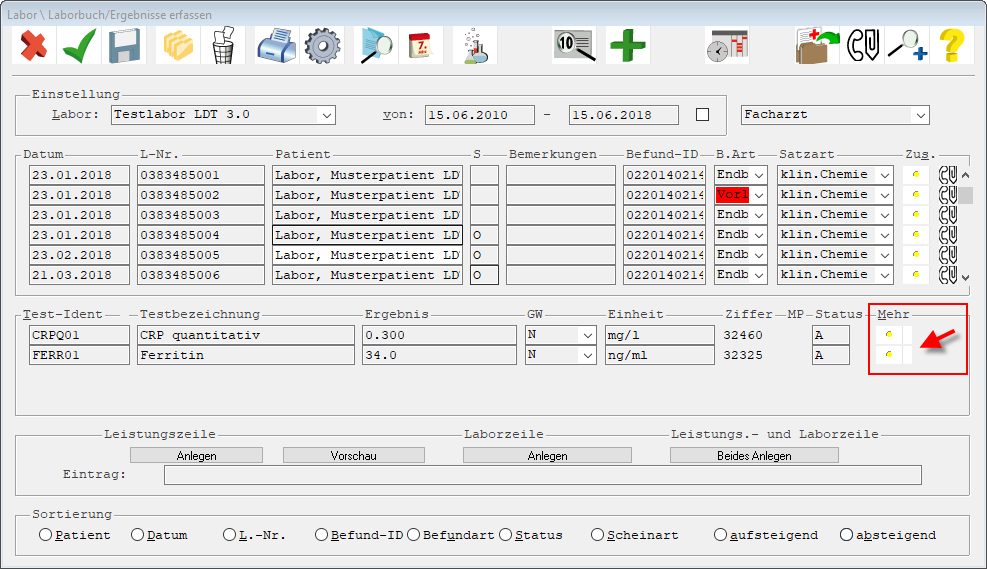Click Mehr yellow dot for CRP quantitativ

click(889, 335)
